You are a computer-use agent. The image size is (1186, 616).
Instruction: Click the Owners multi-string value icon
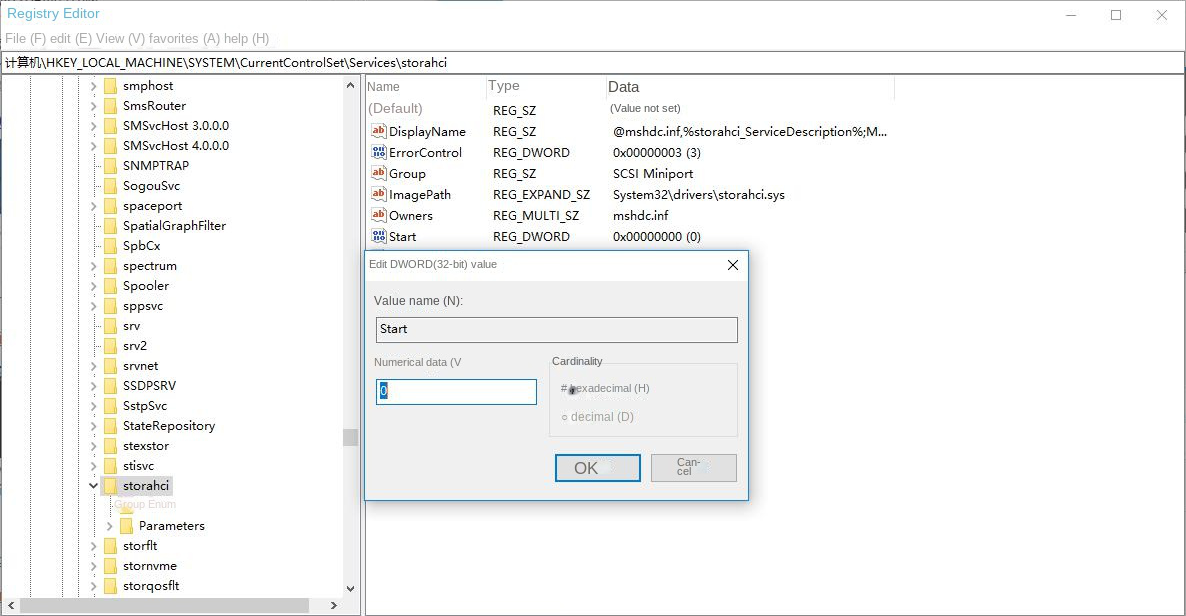[378, 215]
